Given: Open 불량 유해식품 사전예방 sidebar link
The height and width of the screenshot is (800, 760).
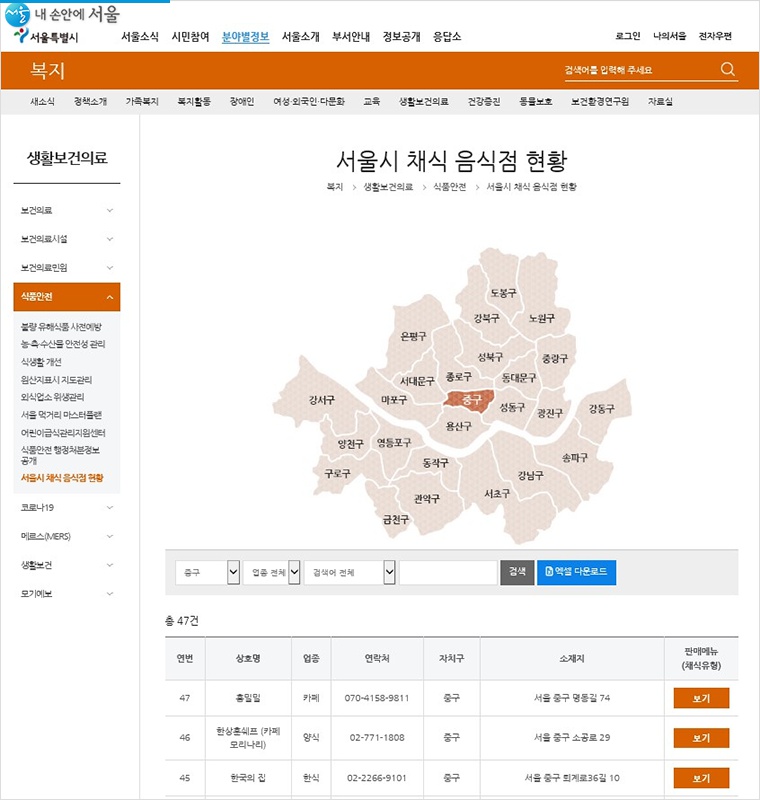Looking at the screenshot, I should click(61, 327).
